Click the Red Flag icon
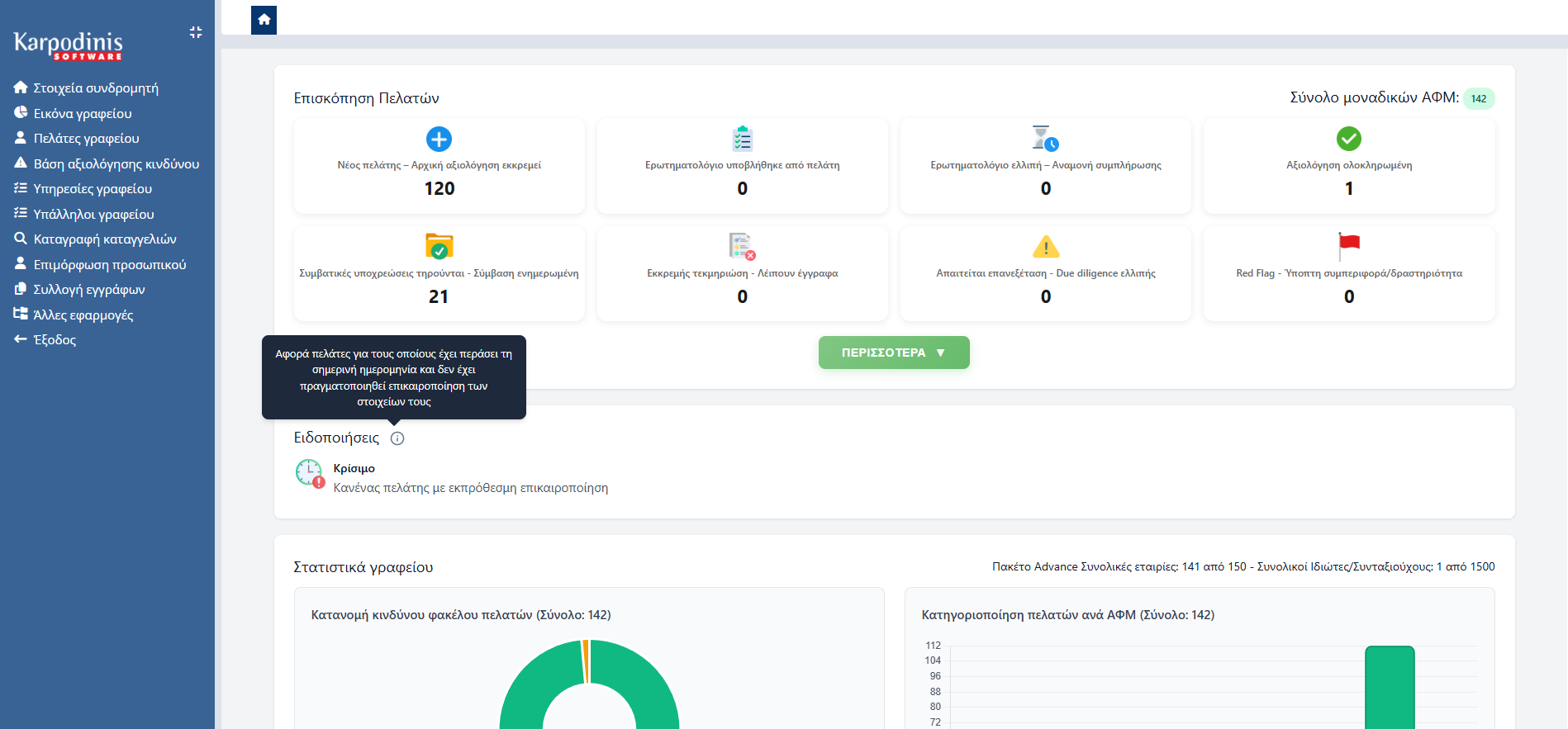 tap(1348, 245)
